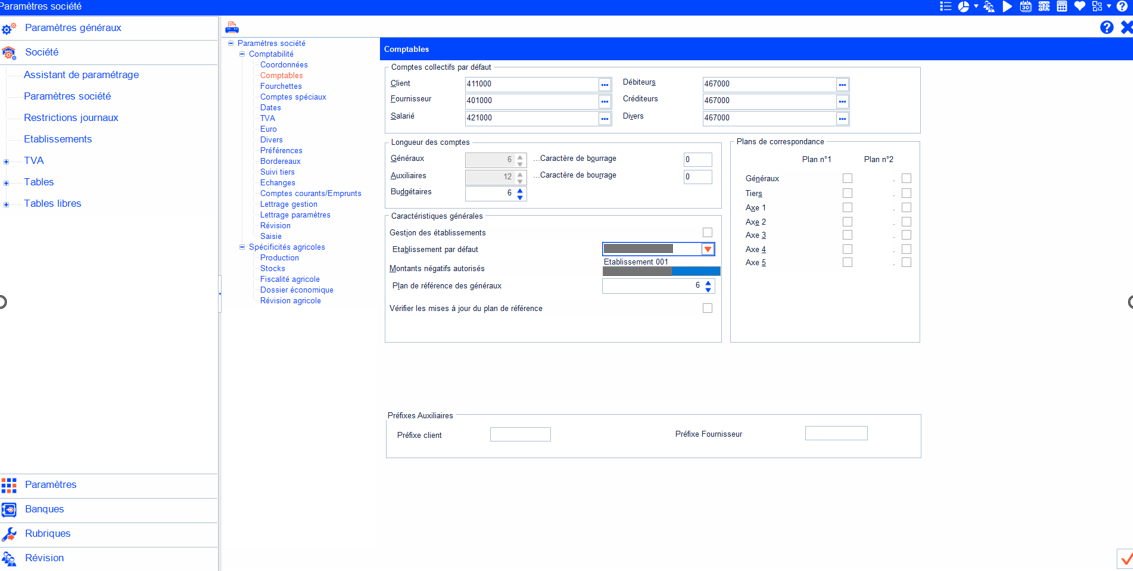The height and width of the screenshot is (571, 1133).
Task: Click the Client account browse button
Action: tap(604, 85)
